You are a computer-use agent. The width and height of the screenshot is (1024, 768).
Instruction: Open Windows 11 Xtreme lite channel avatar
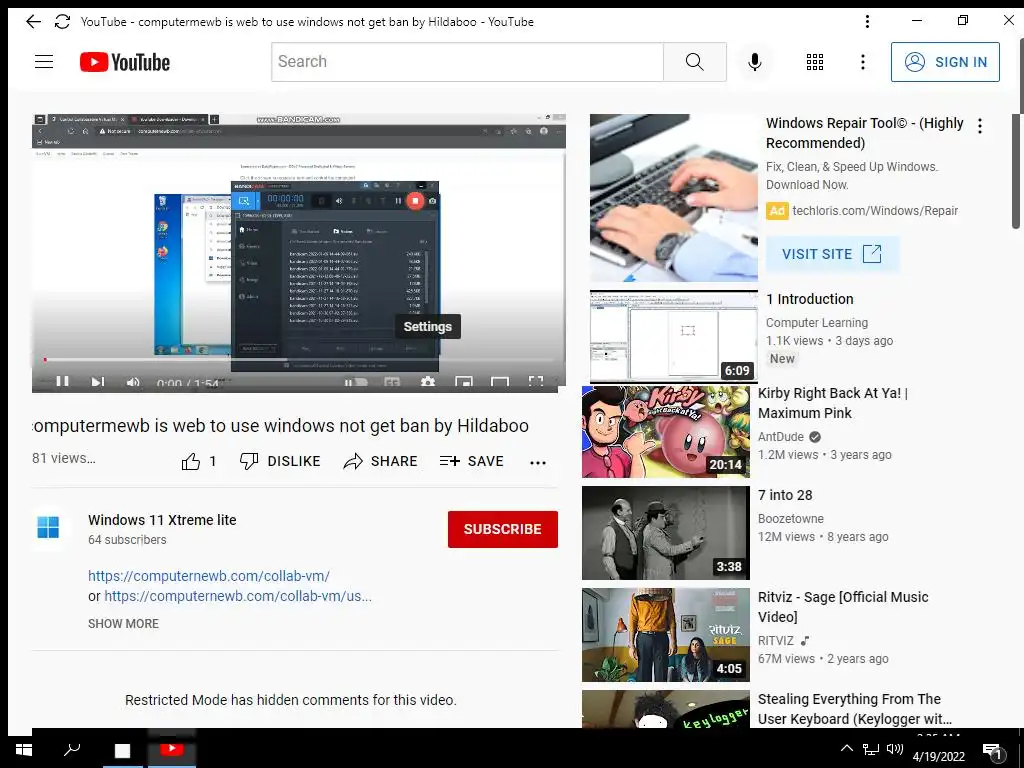48,528
